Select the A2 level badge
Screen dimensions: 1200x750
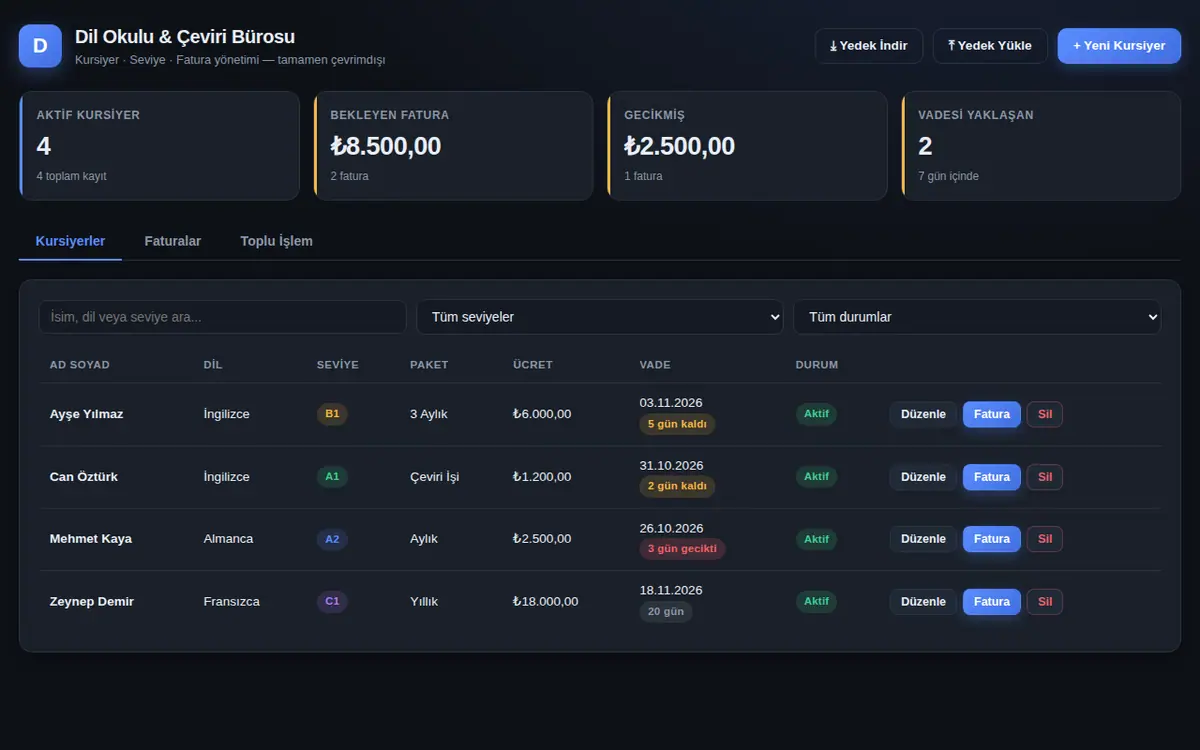332,539
